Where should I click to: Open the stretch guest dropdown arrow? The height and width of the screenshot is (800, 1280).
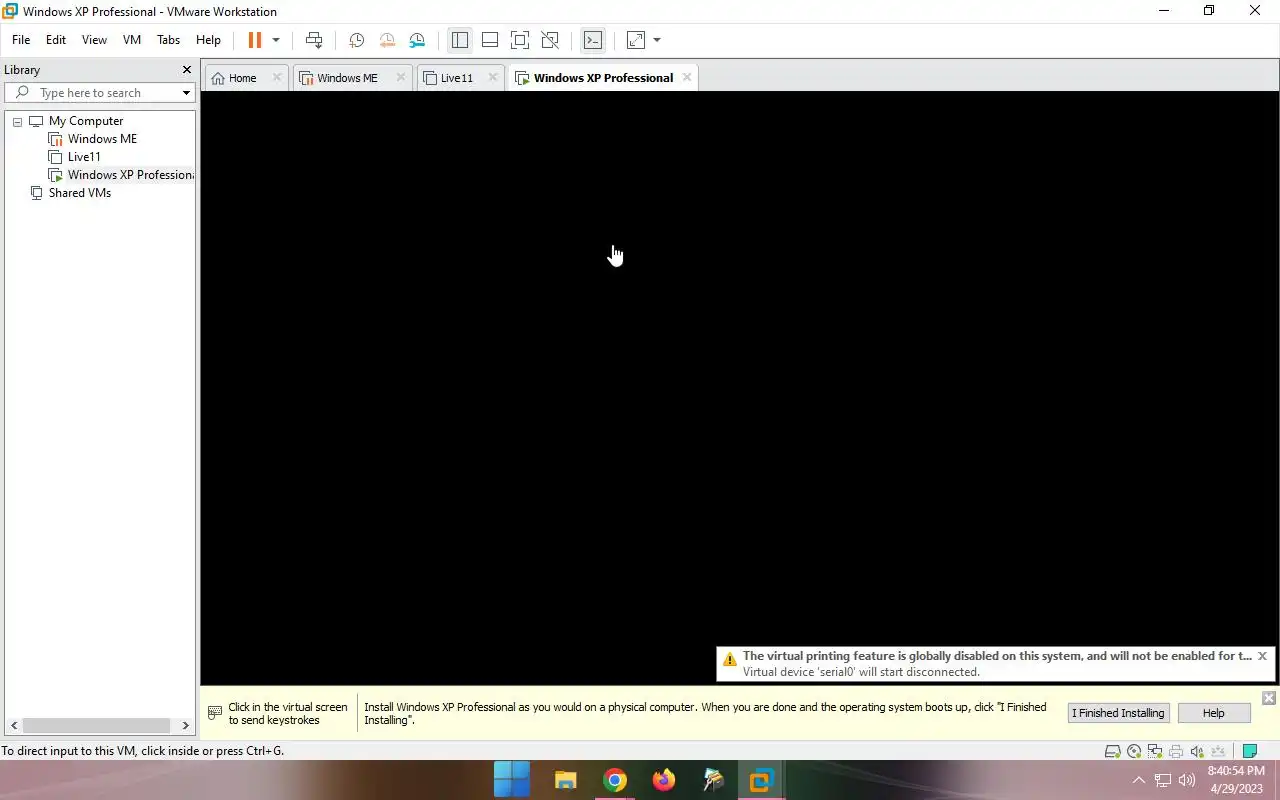657,40
